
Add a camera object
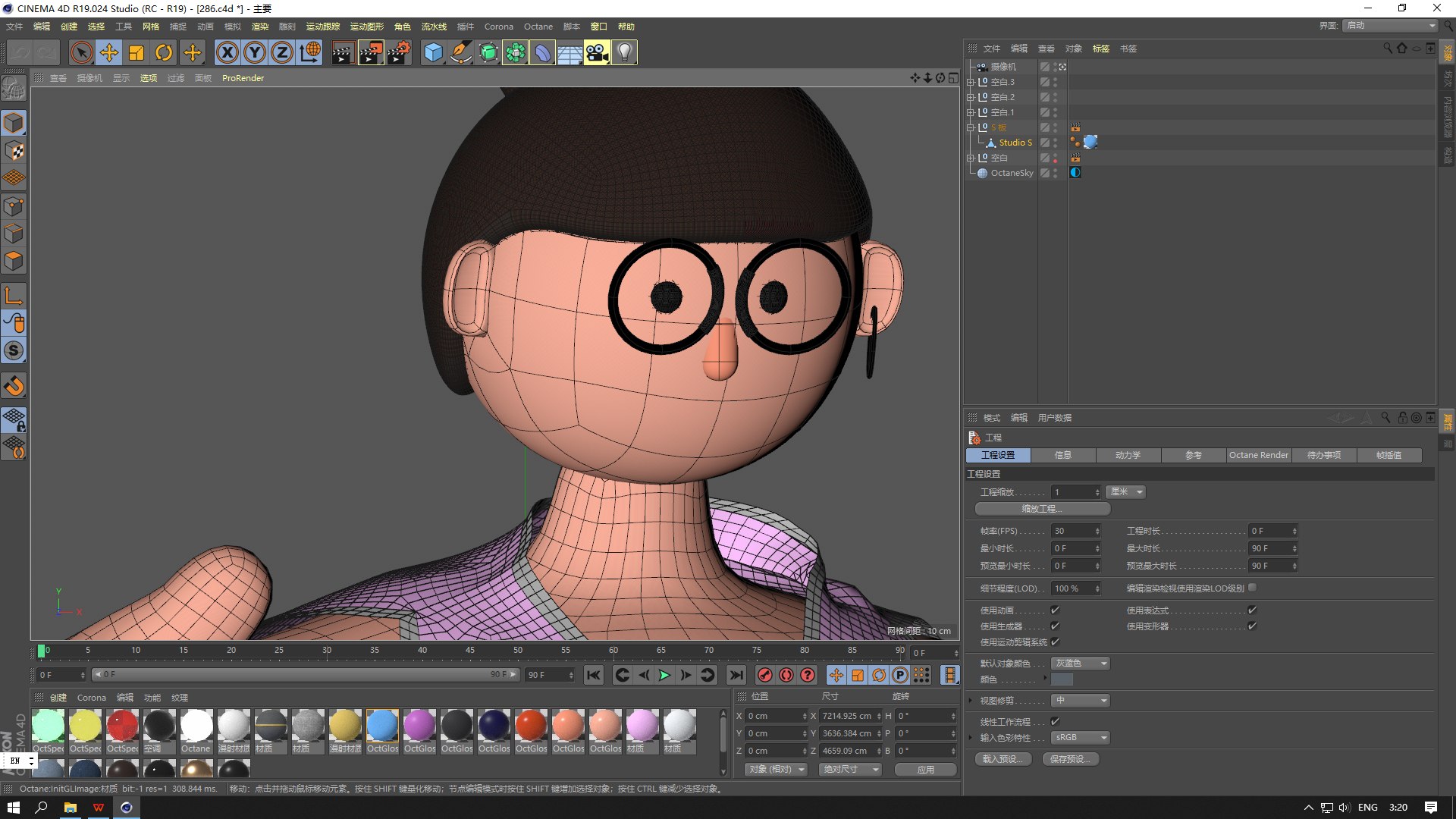pyautogui.click(x=597, y=52)
